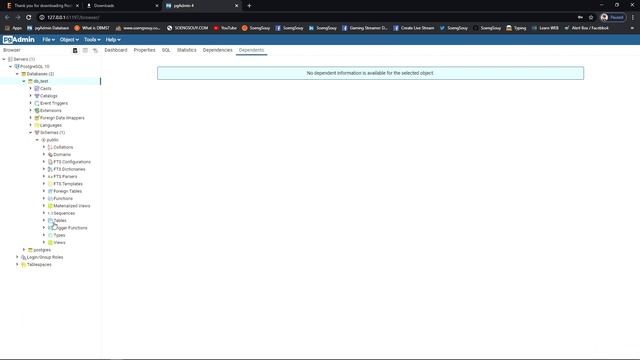The width and height of the screenshot is (640, 360).
Task: Open the Help menu
Action: pos(113,40)
